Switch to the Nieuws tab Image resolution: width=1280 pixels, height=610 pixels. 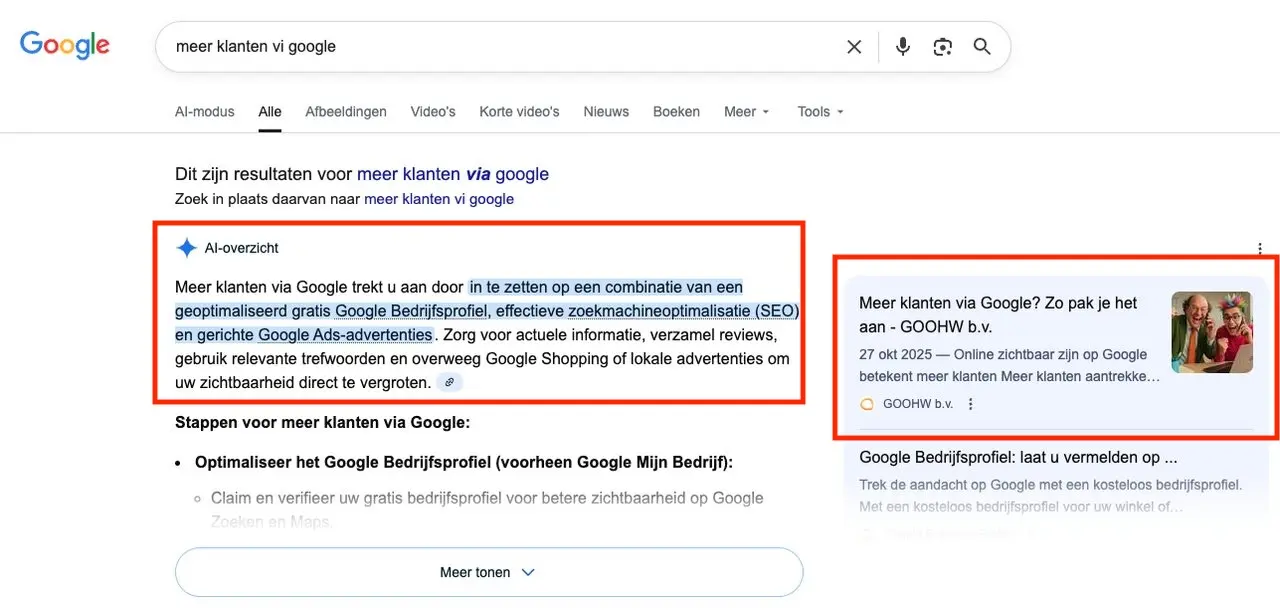(x=606, y=111)
